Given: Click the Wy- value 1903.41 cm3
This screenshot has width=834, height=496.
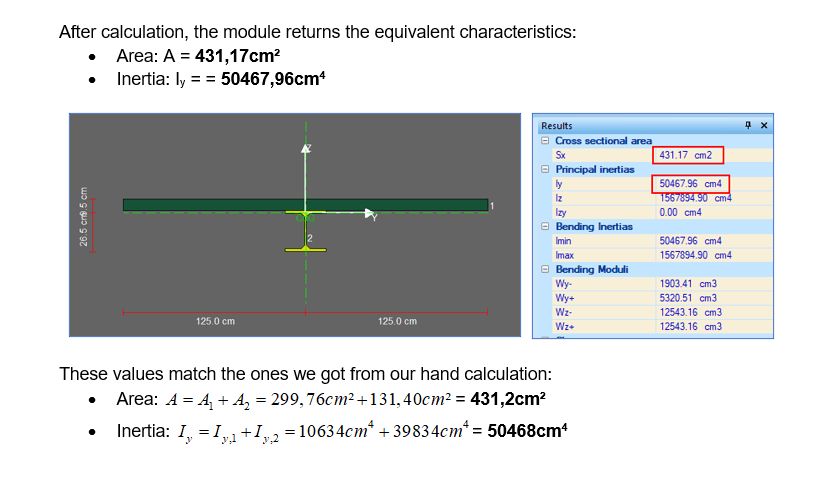Looking at the screenshot, I should [x=688, y=284].
